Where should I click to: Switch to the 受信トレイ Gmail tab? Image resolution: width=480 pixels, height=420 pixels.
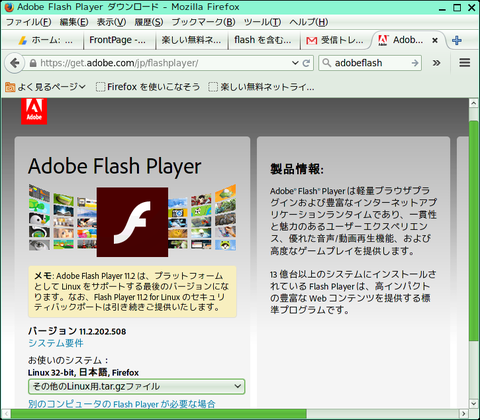[x=335, y=40]
